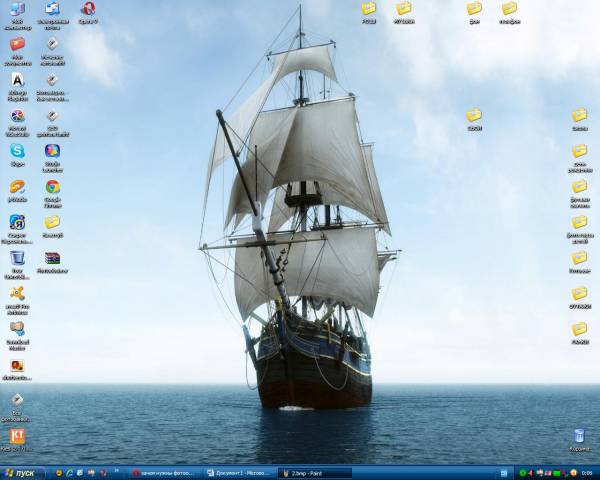Launch Internet Explorer from the Quick Launch bar
This screenshot has height=480, width=600.
70,473
